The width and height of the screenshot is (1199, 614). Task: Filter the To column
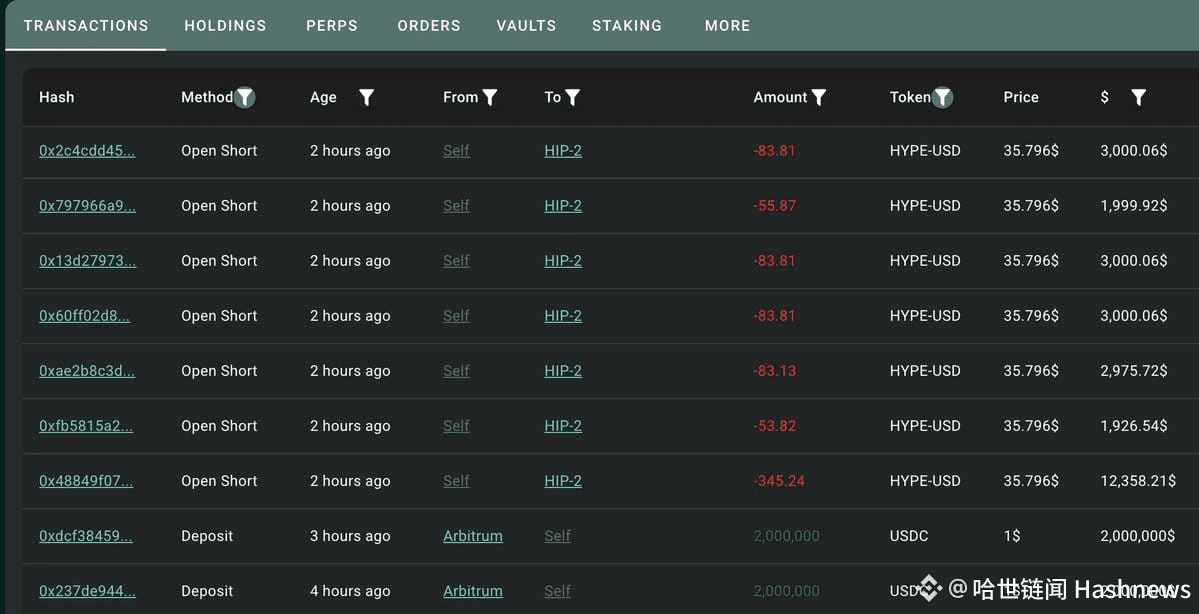572,97
